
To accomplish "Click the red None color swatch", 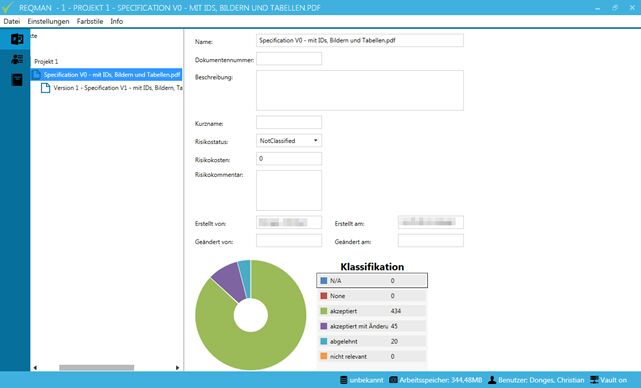I will [324, 296].
